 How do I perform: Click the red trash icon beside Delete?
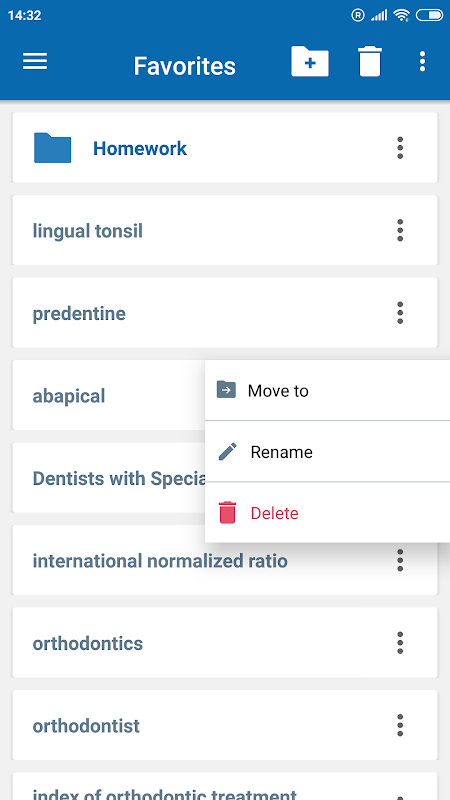[228, 512]
